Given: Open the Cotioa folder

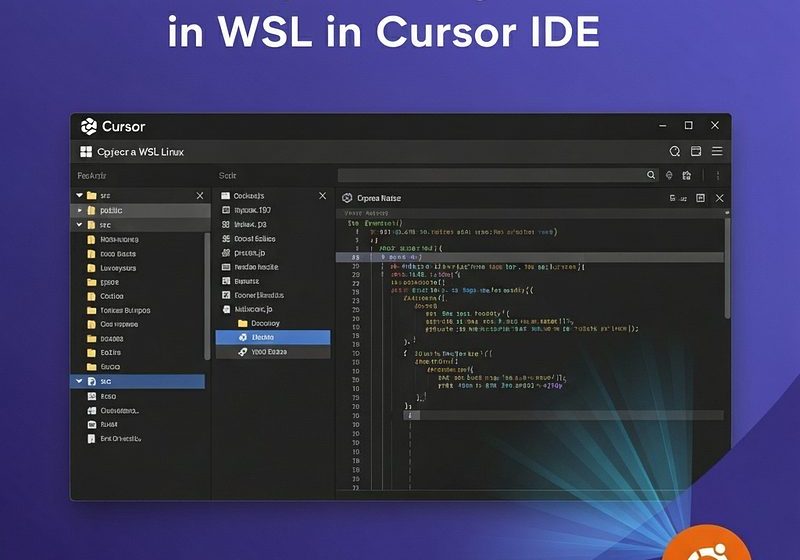Looking at the screenshot, I should pos(112,296).
